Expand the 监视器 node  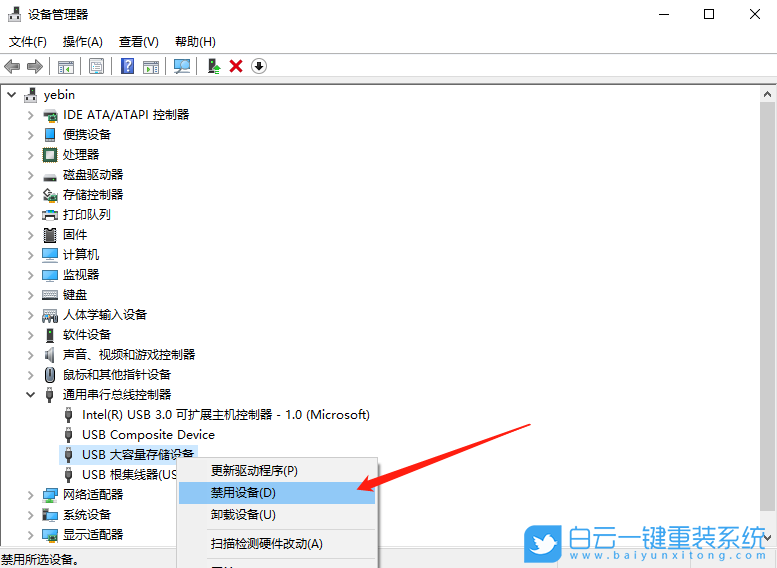pyautogui.click(x=31, y=275)
